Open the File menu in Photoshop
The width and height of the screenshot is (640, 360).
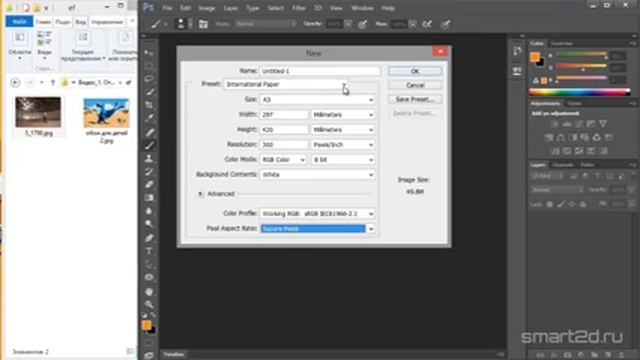tap(167, 8)
